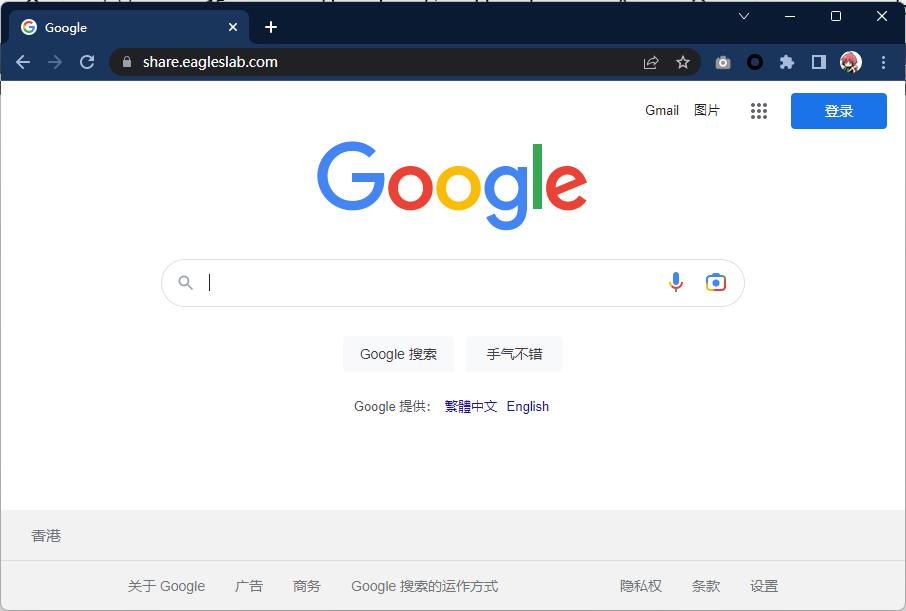Click the blue 登录 sign-in button
This screenshot has height=611, width=906.
[x=838, y=111]
